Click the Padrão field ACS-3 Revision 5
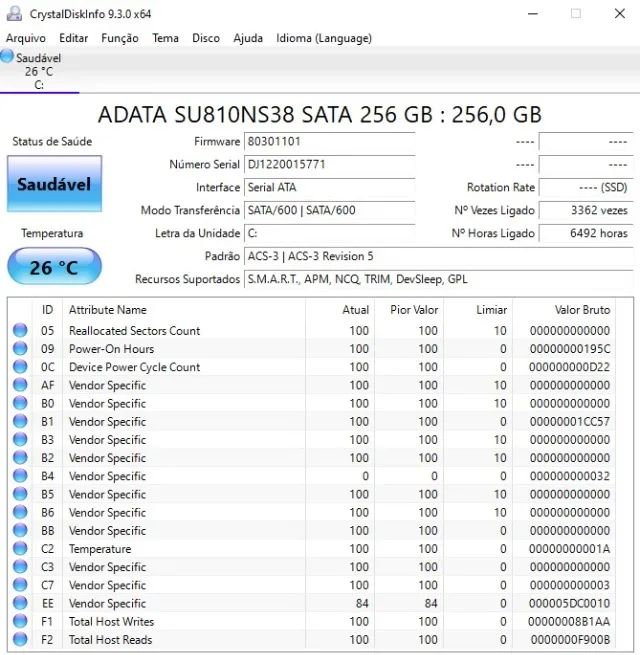This screenshot has width=640, height=655. click(439, 256)
